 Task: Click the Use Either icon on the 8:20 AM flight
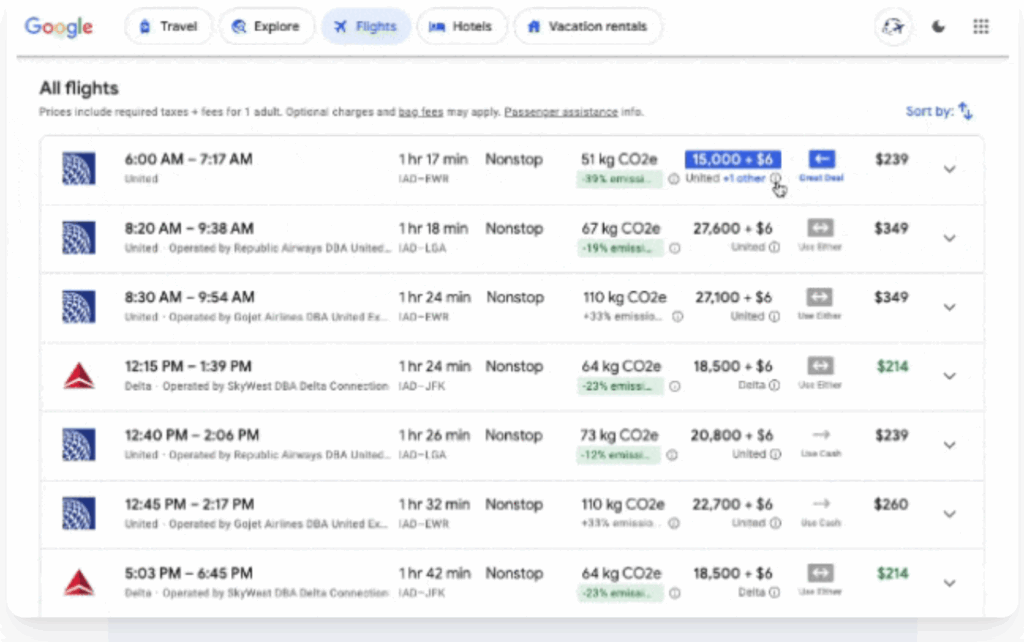(x=820, y=229)
